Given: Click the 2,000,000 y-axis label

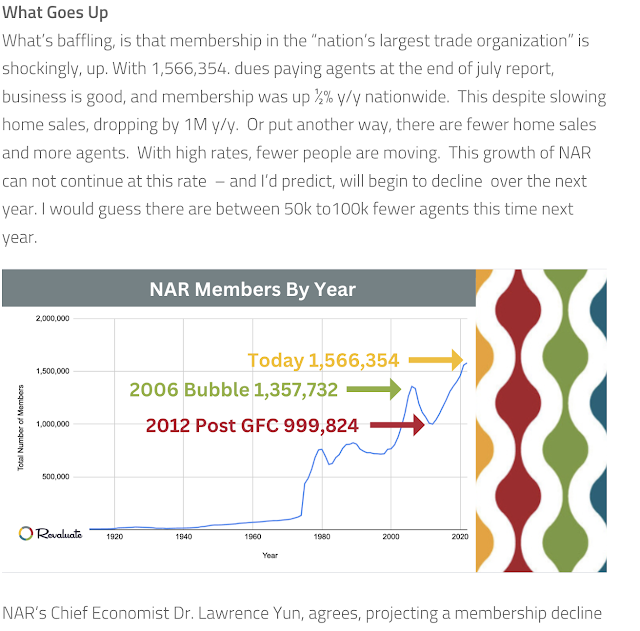Looking at the screenshot, I should pyautogui.click(x=53, y=318).
